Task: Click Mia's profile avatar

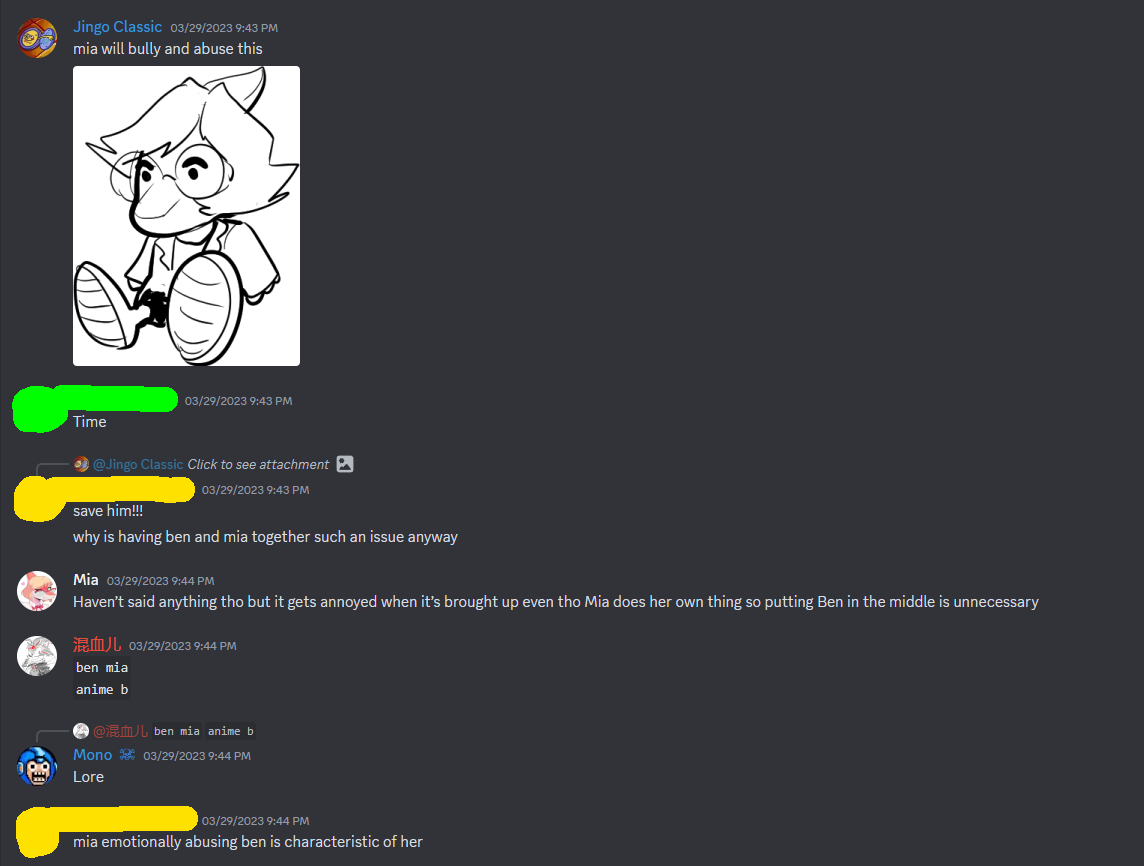Action: click(x=36, y=590)
